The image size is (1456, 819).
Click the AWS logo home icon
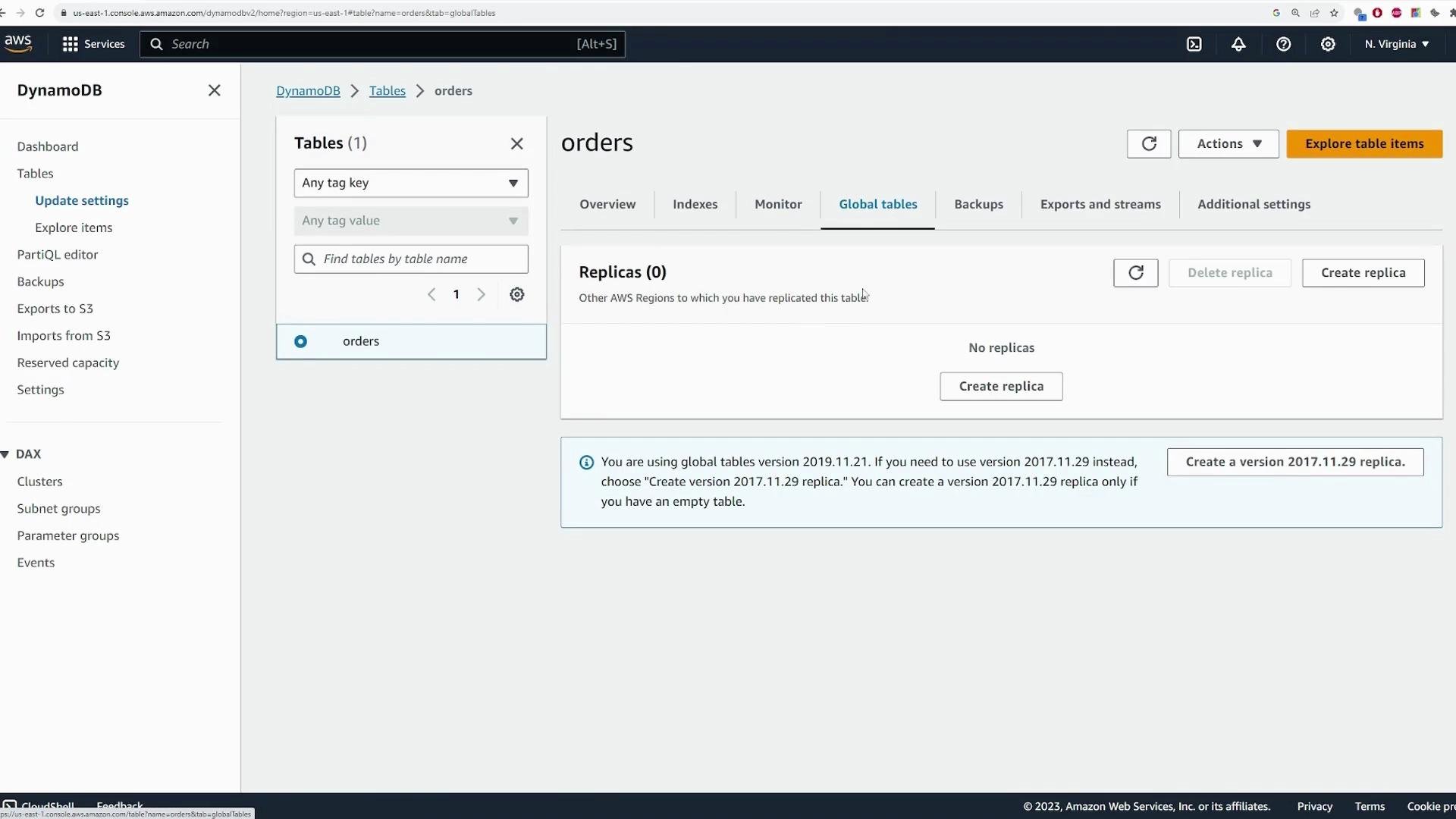pyautogui.click(x=18, y=43)
